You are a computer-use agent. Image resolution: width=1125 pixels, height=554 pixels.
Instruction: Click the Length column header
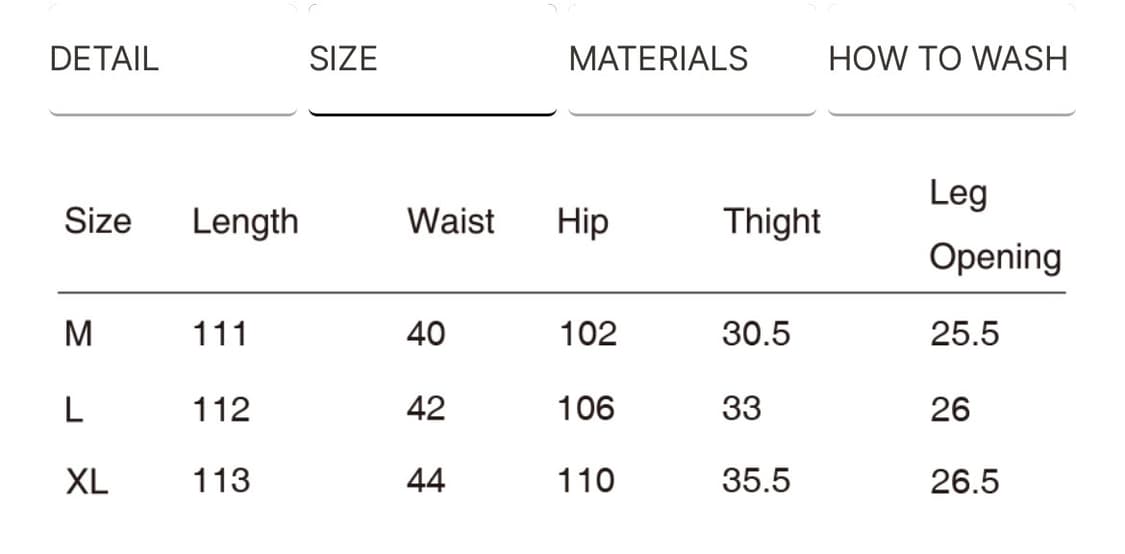coord(245,222)
